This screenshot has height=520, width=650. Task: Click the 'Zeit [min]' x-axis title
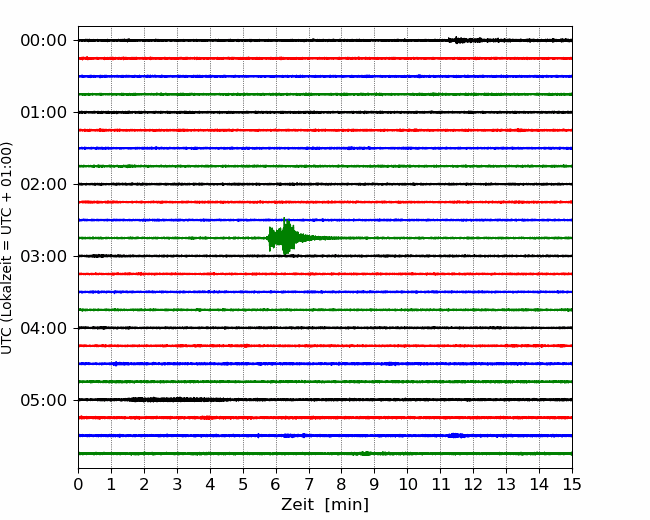pos(325,505)
